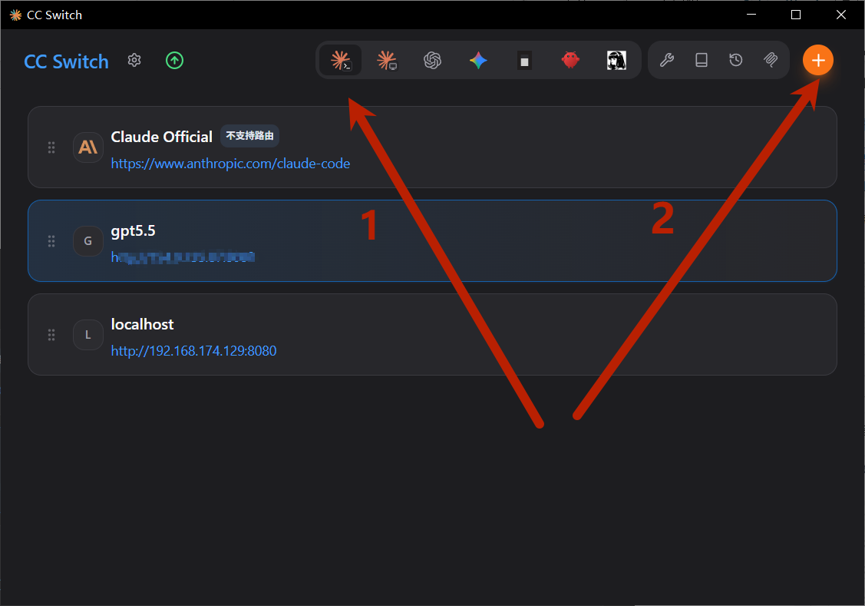Minimize the CC Switch window
Viewport: 865px width, 606px height.
click(x=751, y=14)
